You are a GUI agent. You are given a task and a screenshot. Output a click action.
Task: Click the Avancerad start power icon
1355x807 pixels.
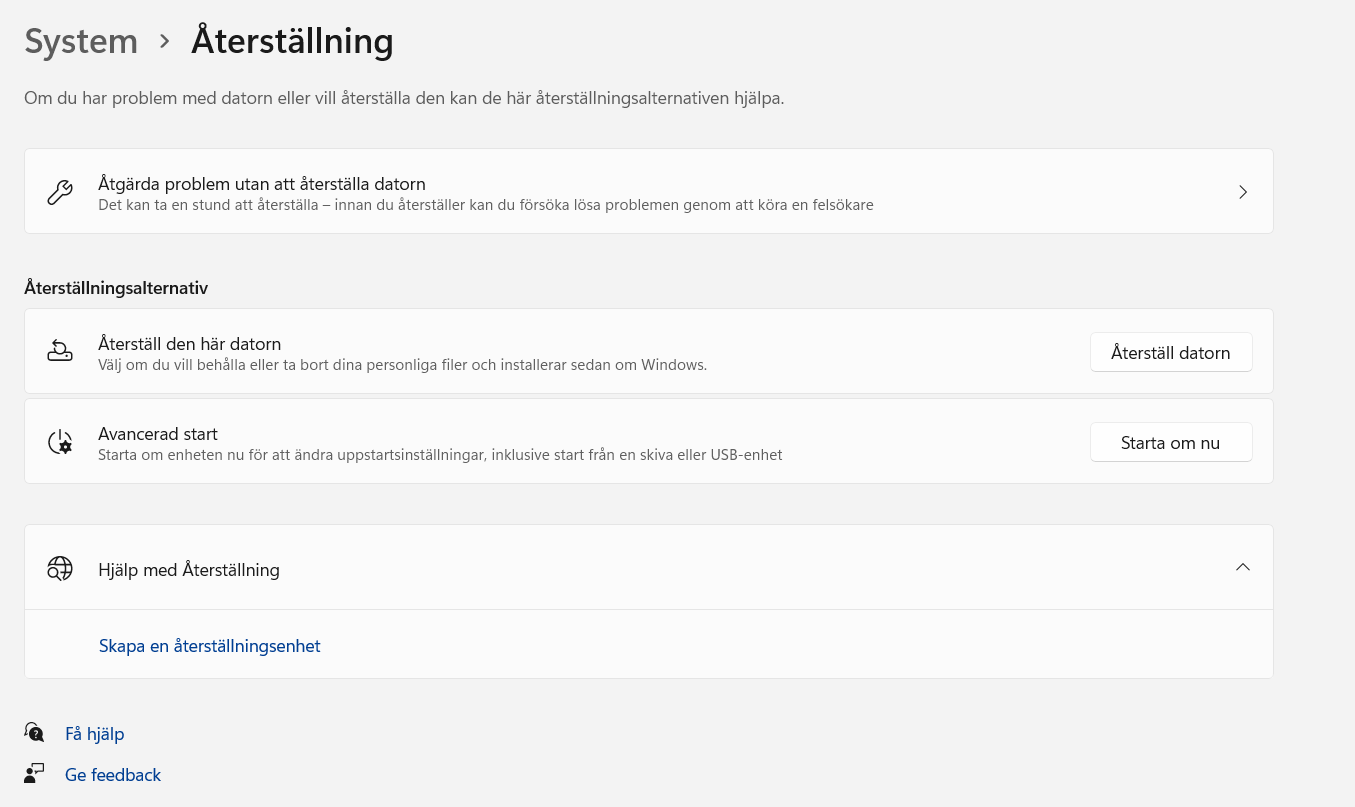(x=60, y=442)
